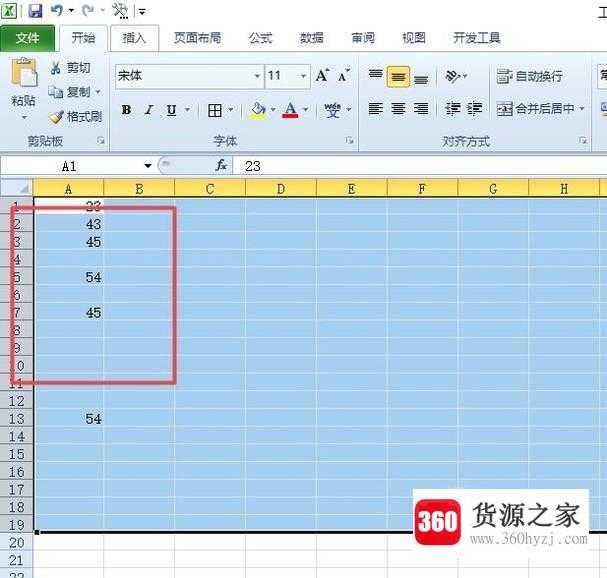The height and width of the screenshot is (578, 607).
Task: Open the font color dropdown arrow
Action: point(306,110)
